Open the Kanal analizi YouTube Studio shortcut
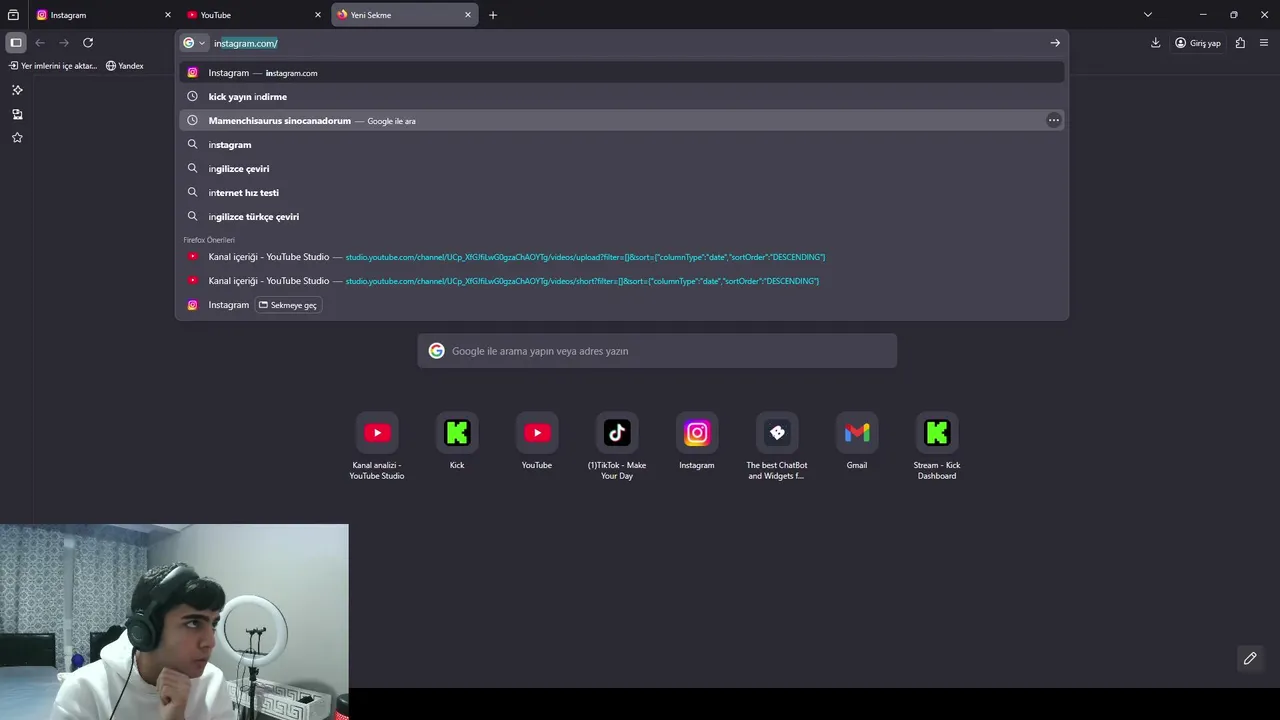Image resolution: width=1280 pixels, height=720 pixels. 377,446
